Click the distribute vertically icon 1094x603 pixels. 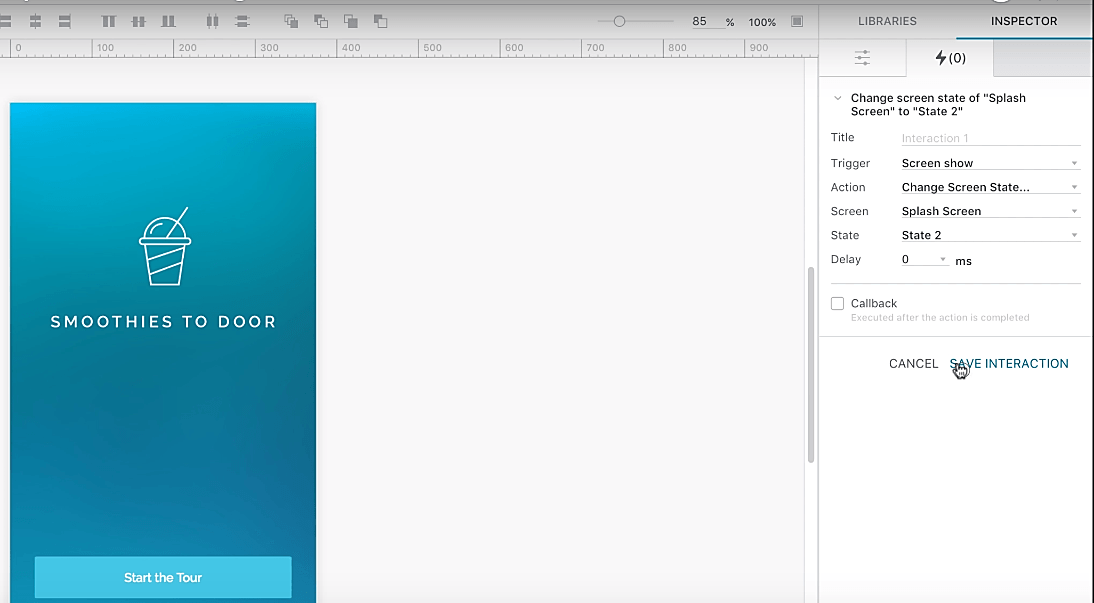pos(242,22)
